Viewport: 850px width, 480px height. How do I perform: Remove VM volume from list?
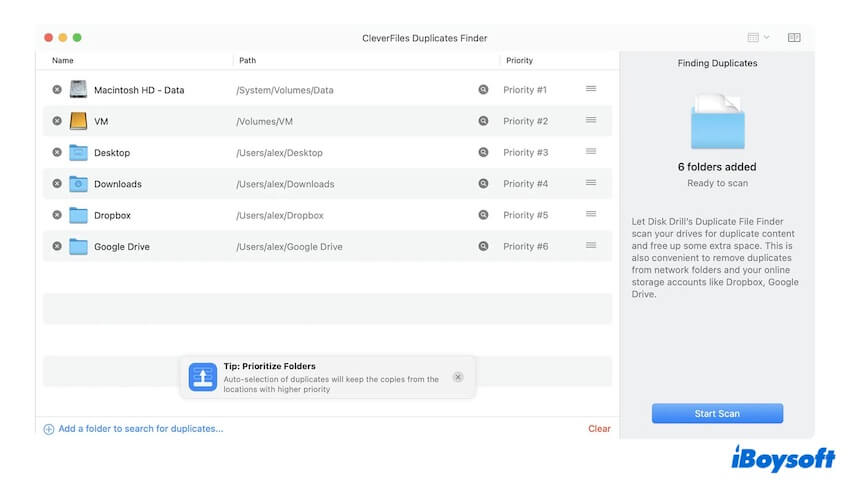tap(57, 121)
